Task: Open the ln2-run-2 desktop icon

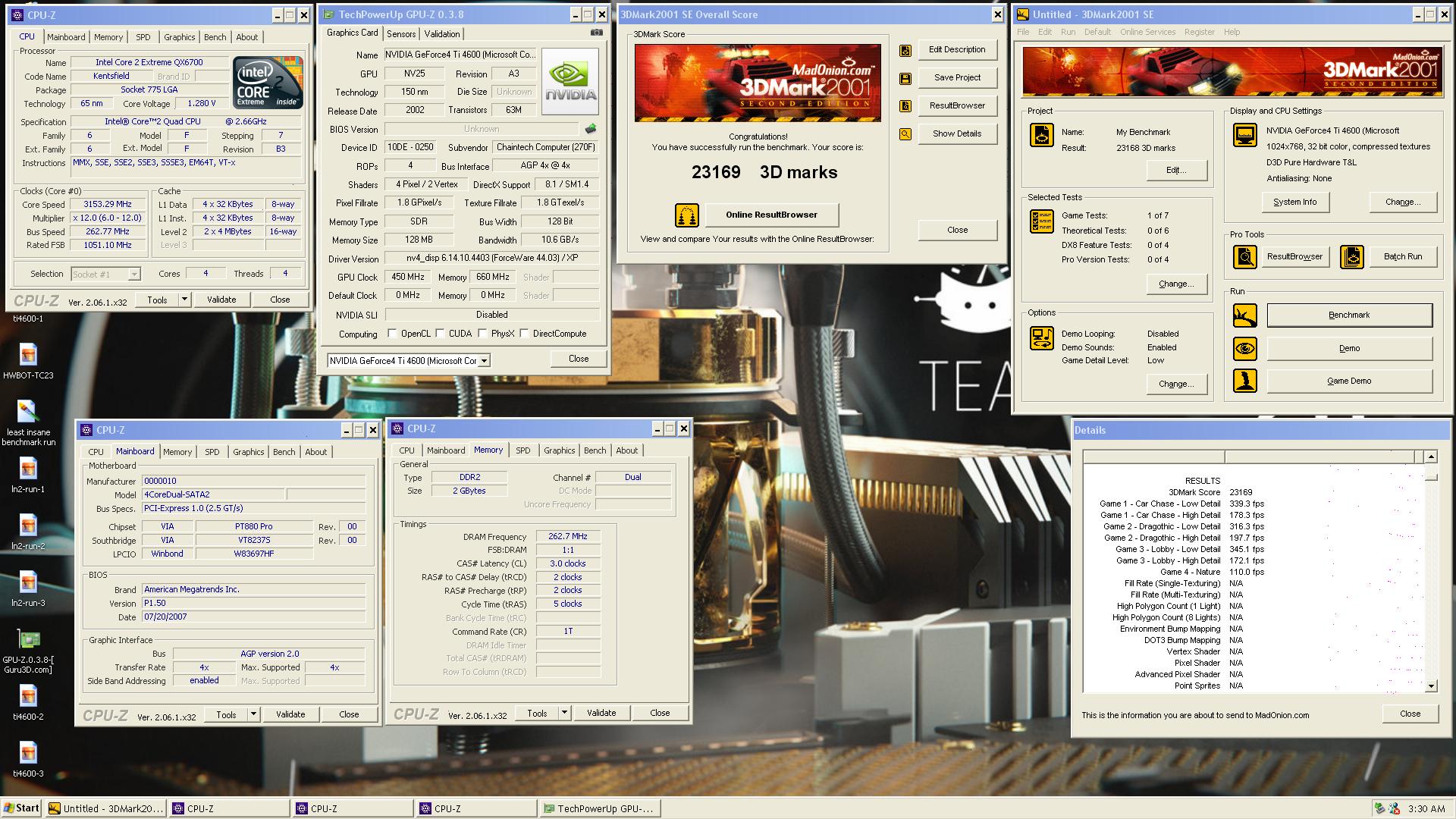Action: click(28, 532)
